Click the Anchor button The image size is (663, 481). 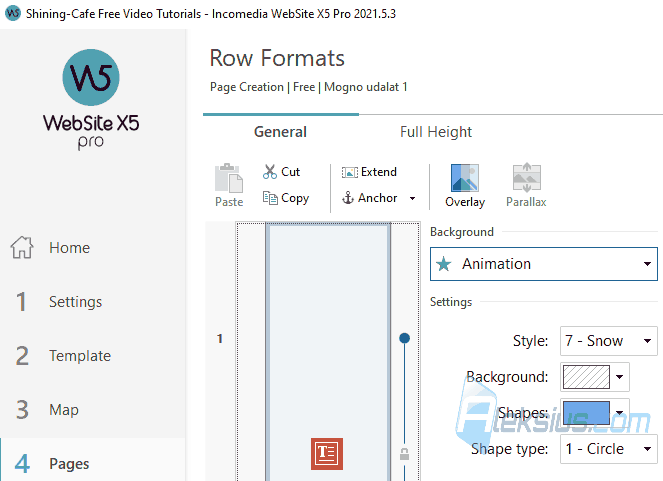pos(370,198)
